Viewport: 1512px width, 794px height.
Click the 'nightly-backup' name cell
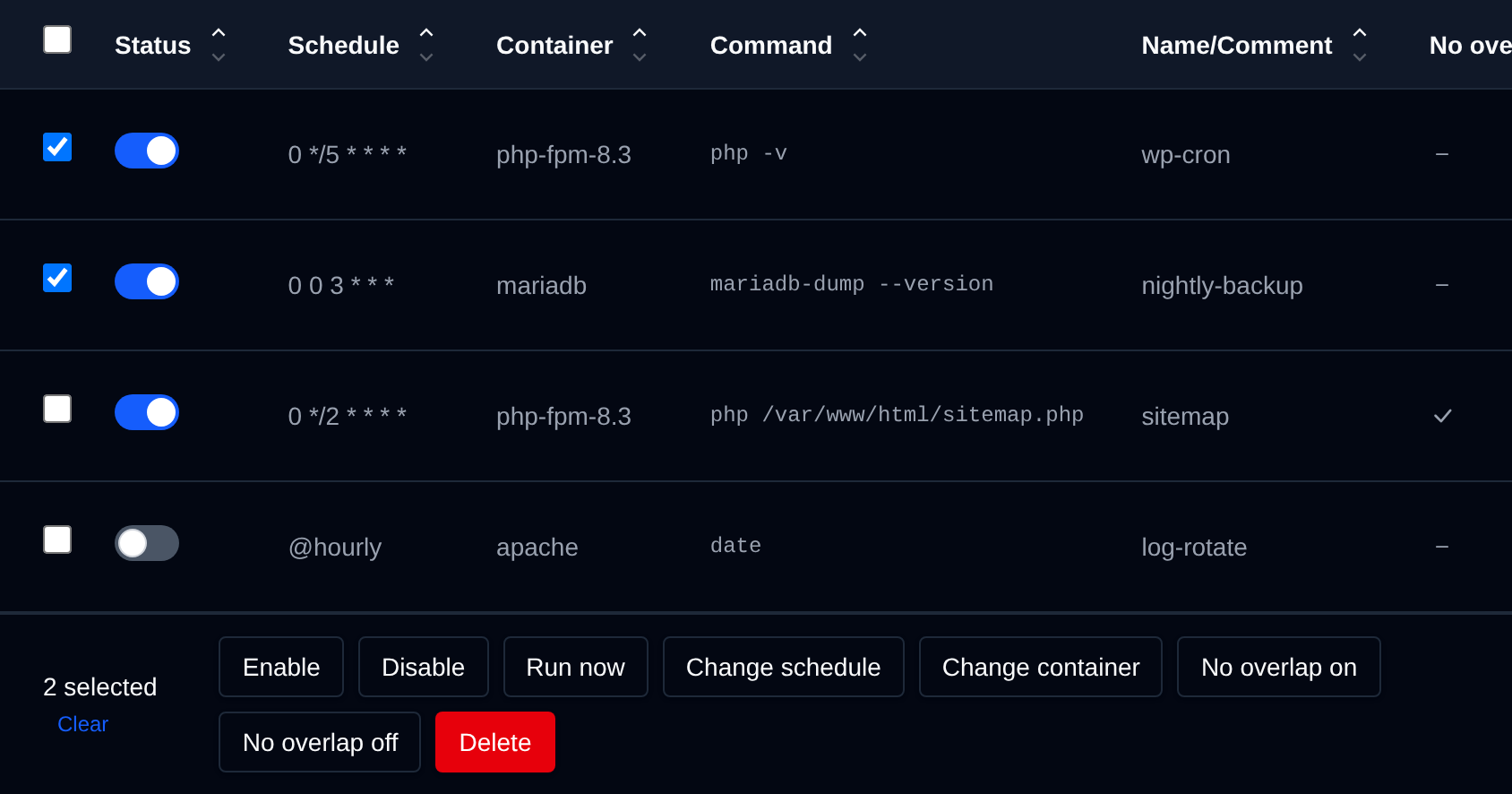[1222, 285]
